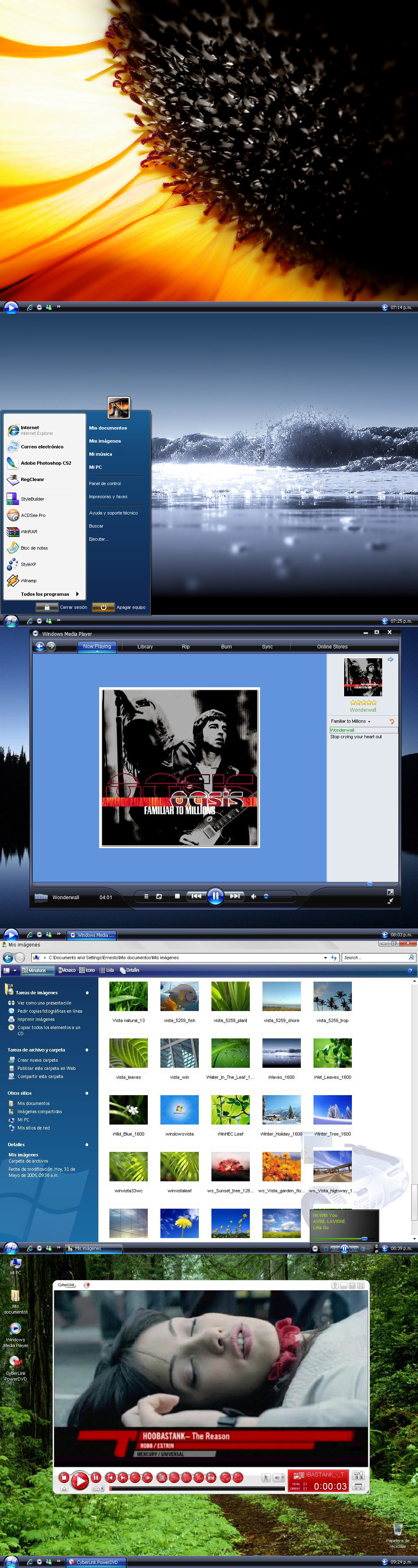The image size is (418, 1568).
Task: Open Mis documentos under Otros sitios
Action: point(33,1104)
